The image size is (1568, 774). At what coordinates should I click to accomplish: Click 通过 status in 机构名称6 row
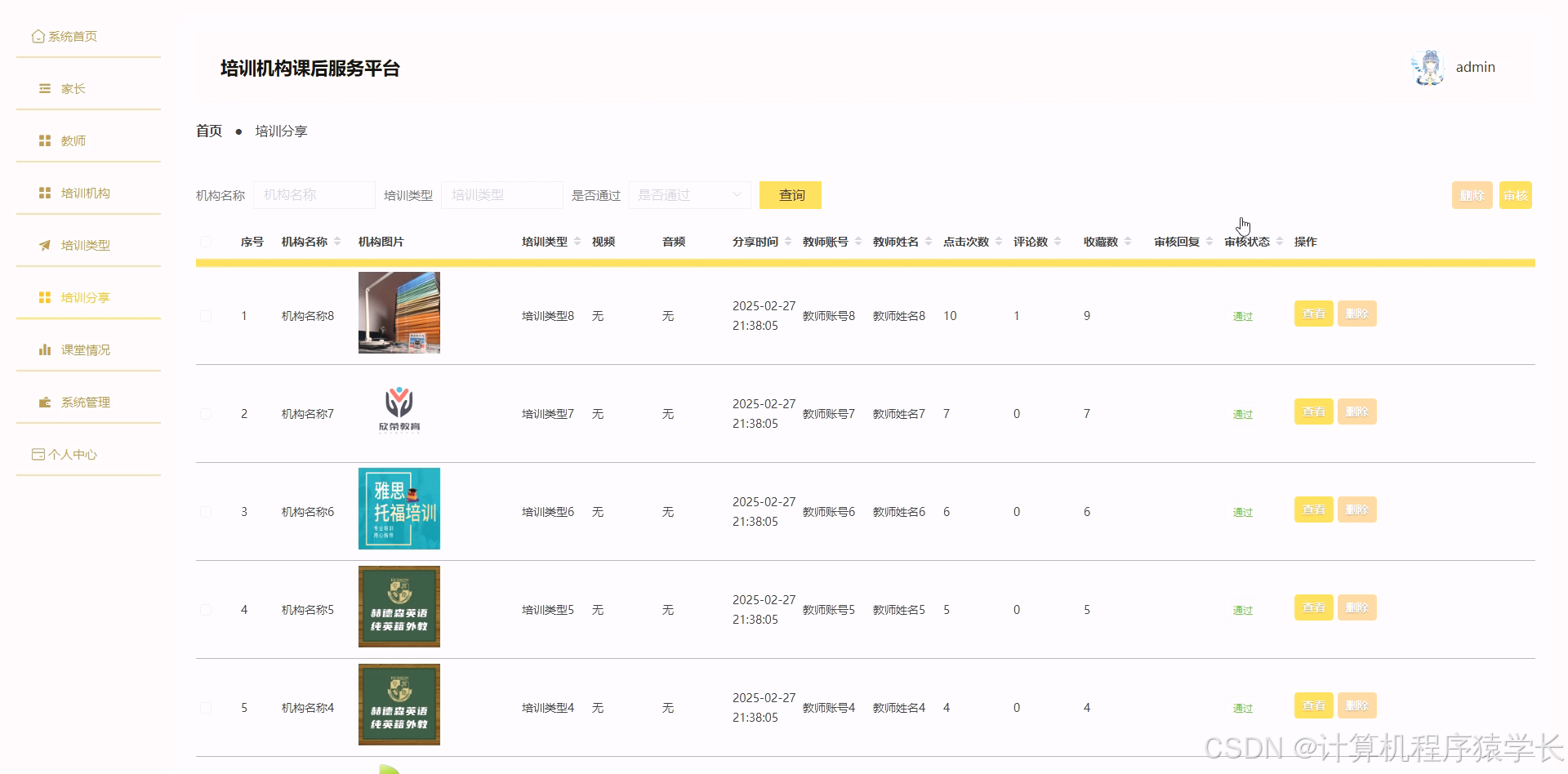tap(1243, 513)
